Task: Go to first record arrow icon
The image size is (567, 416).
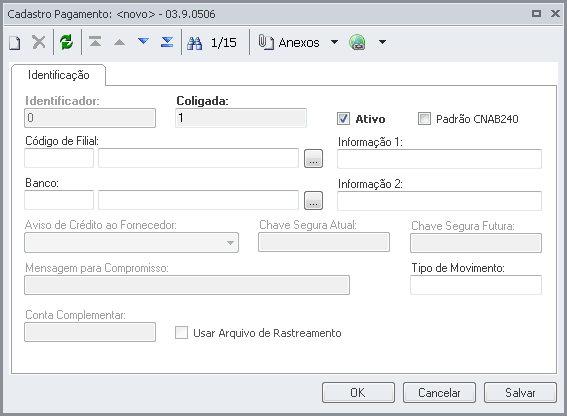Action: [x=95, y=42]
